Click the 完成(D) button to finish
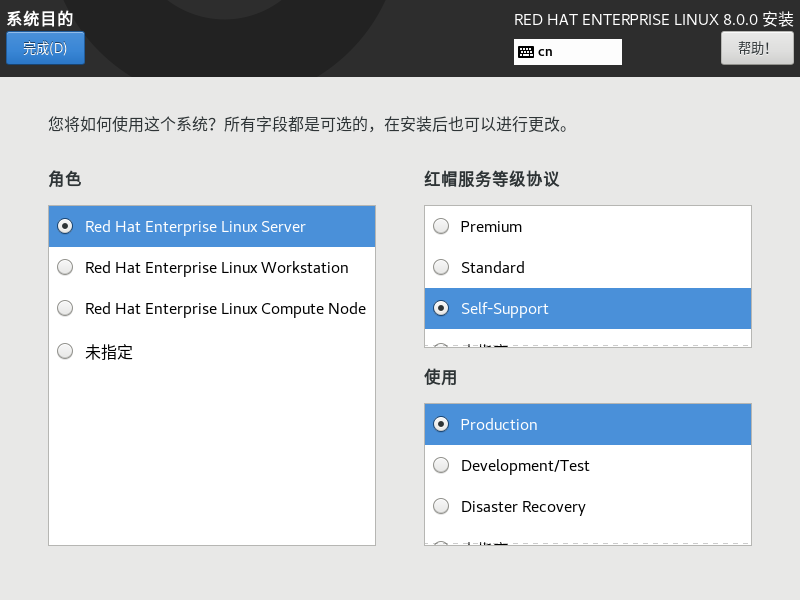800x600 pixels. (x=45, y=47)
